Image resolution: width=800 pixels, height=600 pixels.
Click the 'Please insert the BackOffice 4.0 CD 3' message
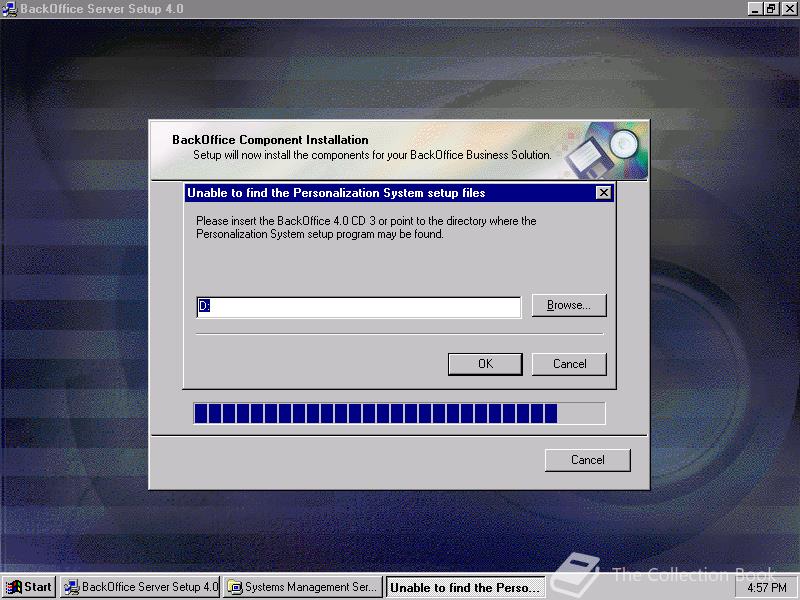(x=366, y=228)
